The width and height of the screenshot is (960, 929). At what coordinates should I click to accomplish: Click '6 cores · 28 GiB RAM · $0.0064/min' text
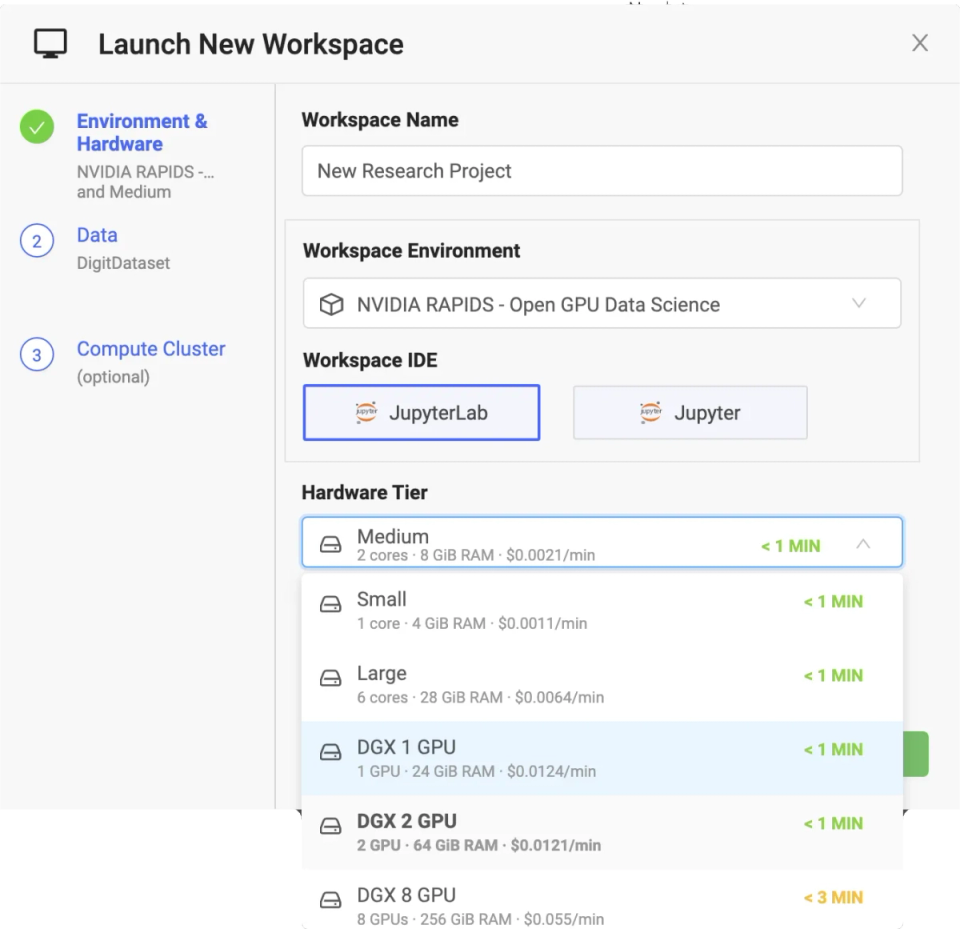(x=481, y=698)
